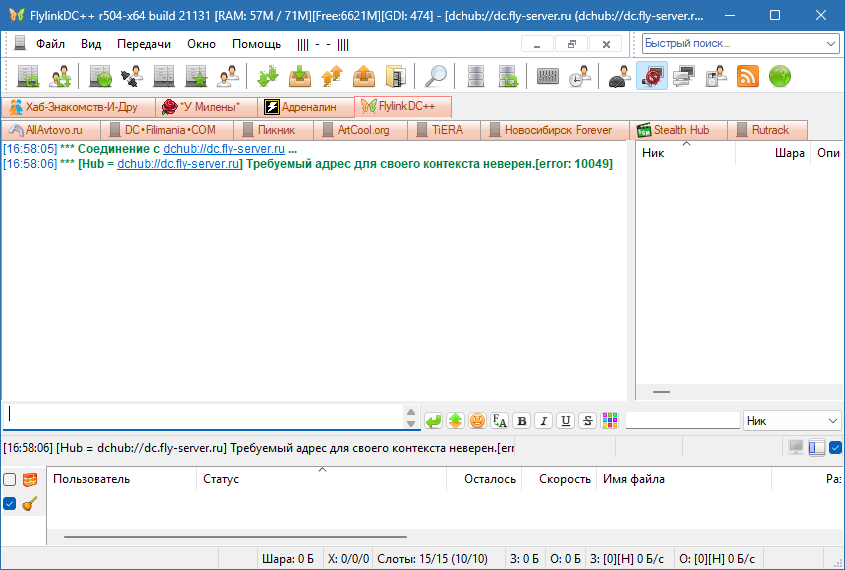Switch to the Rutrack tab
Viewport: 845px width, 570px height.
767,130
